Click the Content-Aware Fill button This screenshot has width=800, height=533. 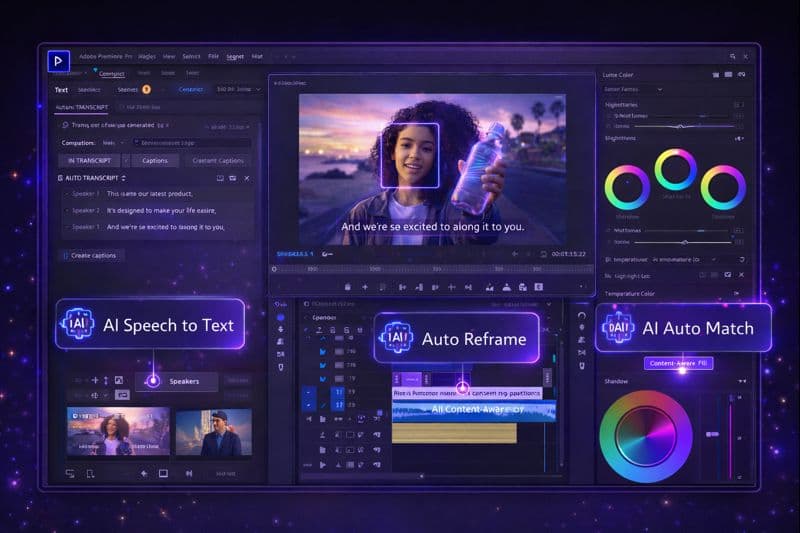[x=678, y=363]
